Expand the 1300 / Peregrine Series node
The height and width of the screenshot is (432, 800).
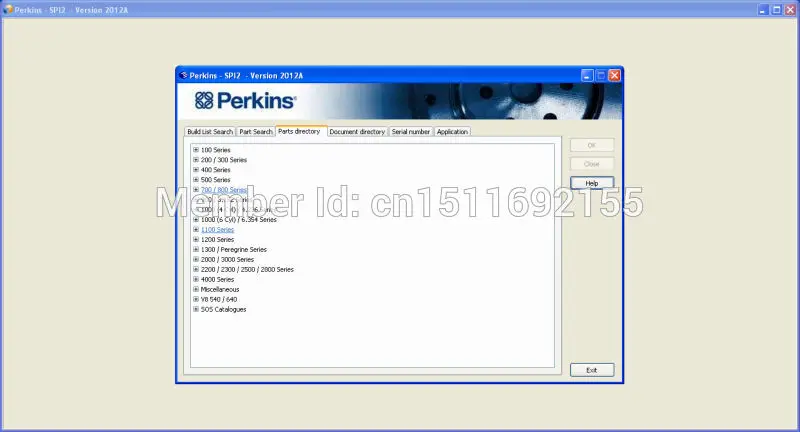point(196,249)
